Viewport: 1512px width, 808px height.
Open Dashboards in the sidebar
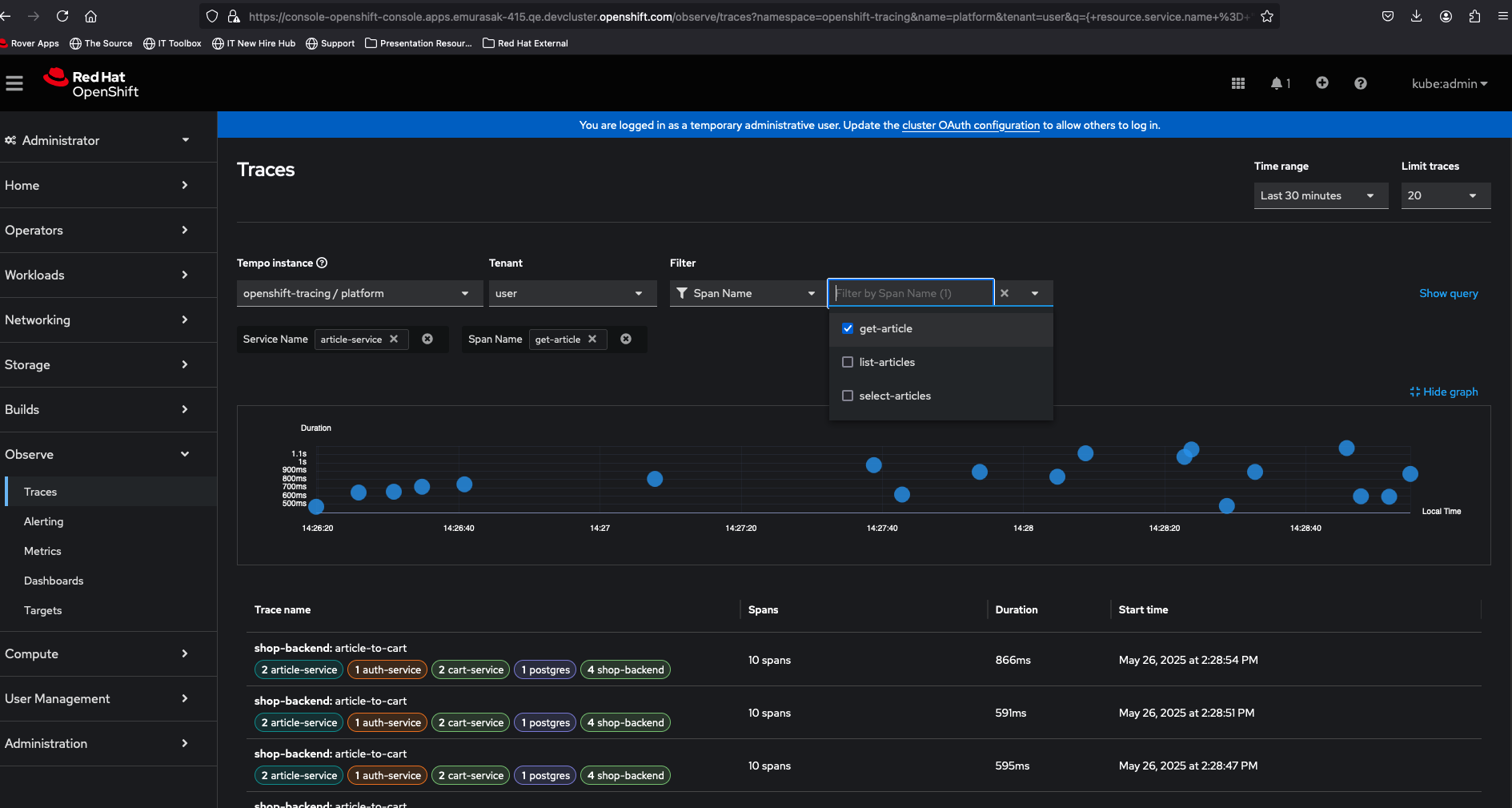coord(54,581)
